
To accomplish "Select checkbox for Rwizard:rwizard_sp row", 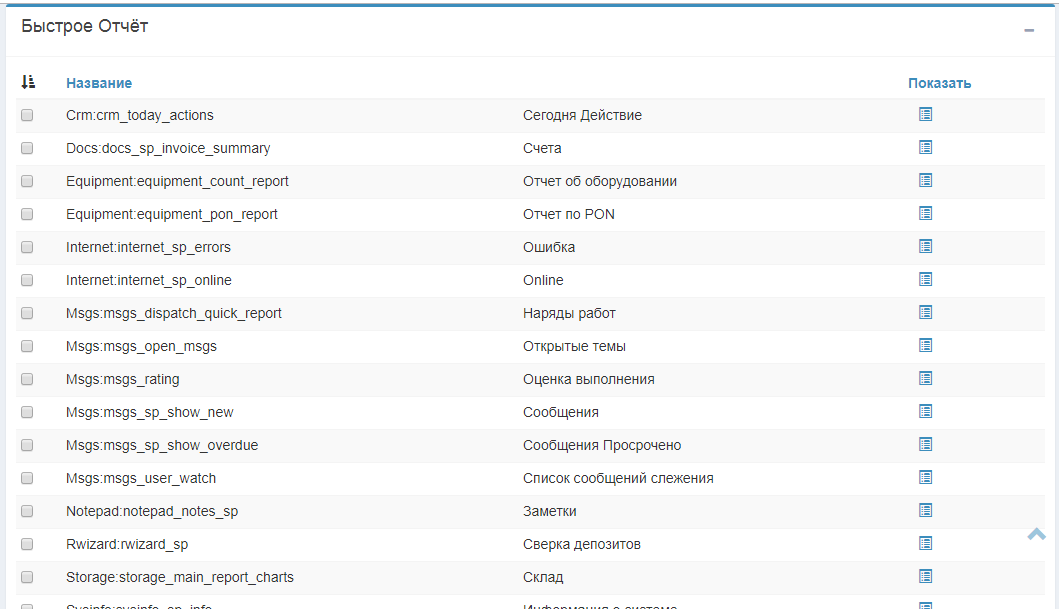I will (27, 544).
